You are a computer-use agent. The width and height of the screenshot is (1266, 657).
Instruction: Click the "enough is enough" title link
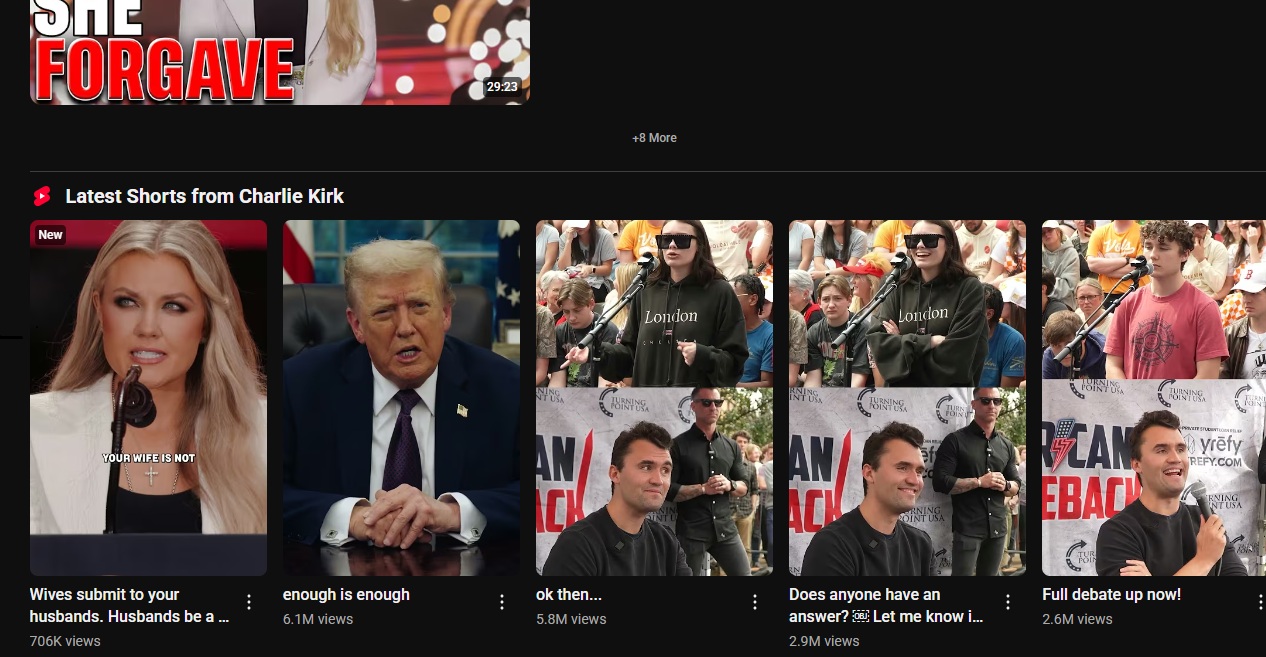click(346, 594)
